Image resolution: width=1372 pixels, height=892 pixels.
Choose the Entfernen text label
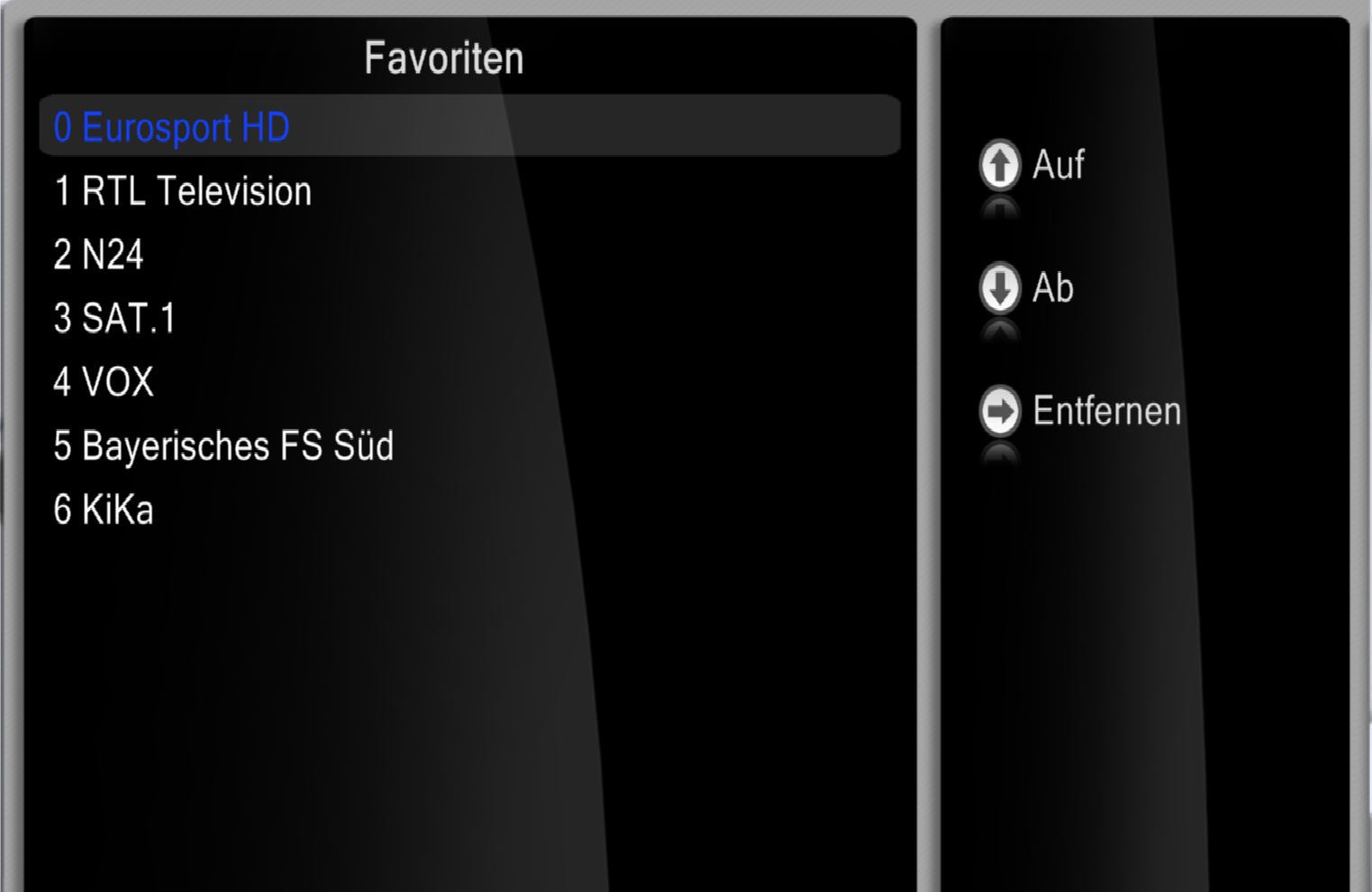pyautogui.click(x=1106, y=411)
